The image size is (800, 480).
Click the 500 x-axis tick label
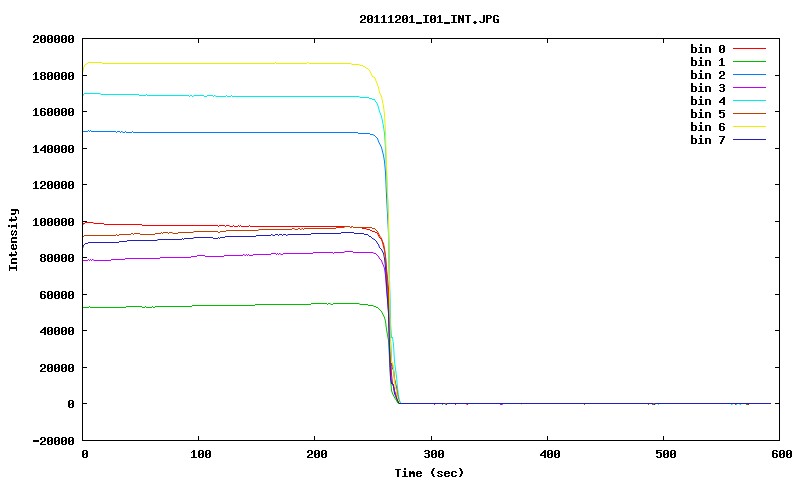point(665,454)
